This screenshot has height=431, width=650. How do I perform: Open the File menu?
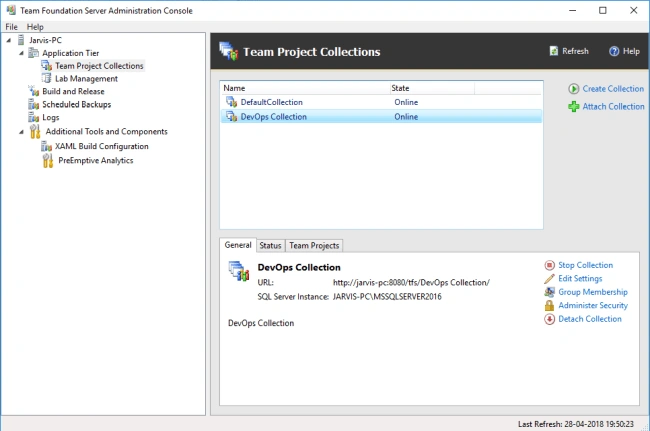pos(11,27)
